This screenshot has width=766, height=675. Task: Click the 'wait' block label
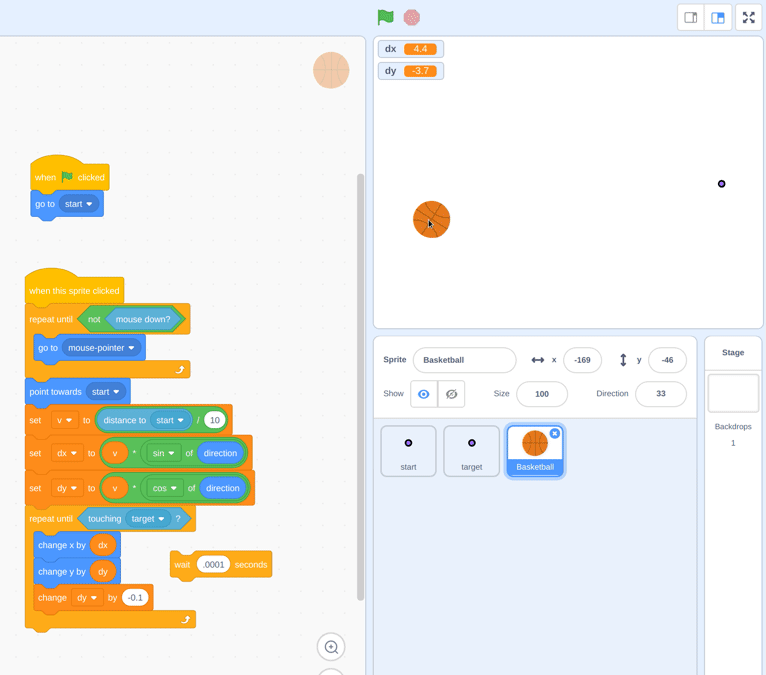[x=182, y=565]
